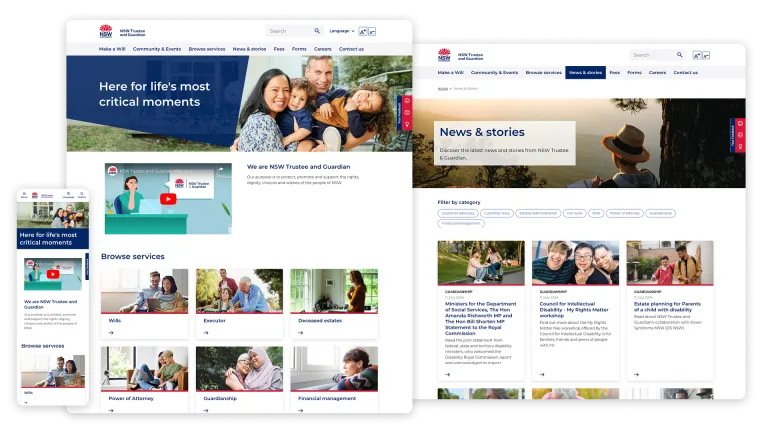
Task: Tap the search icon in the mobile view header
Action: pyautogui.click(x=81, y=194)
